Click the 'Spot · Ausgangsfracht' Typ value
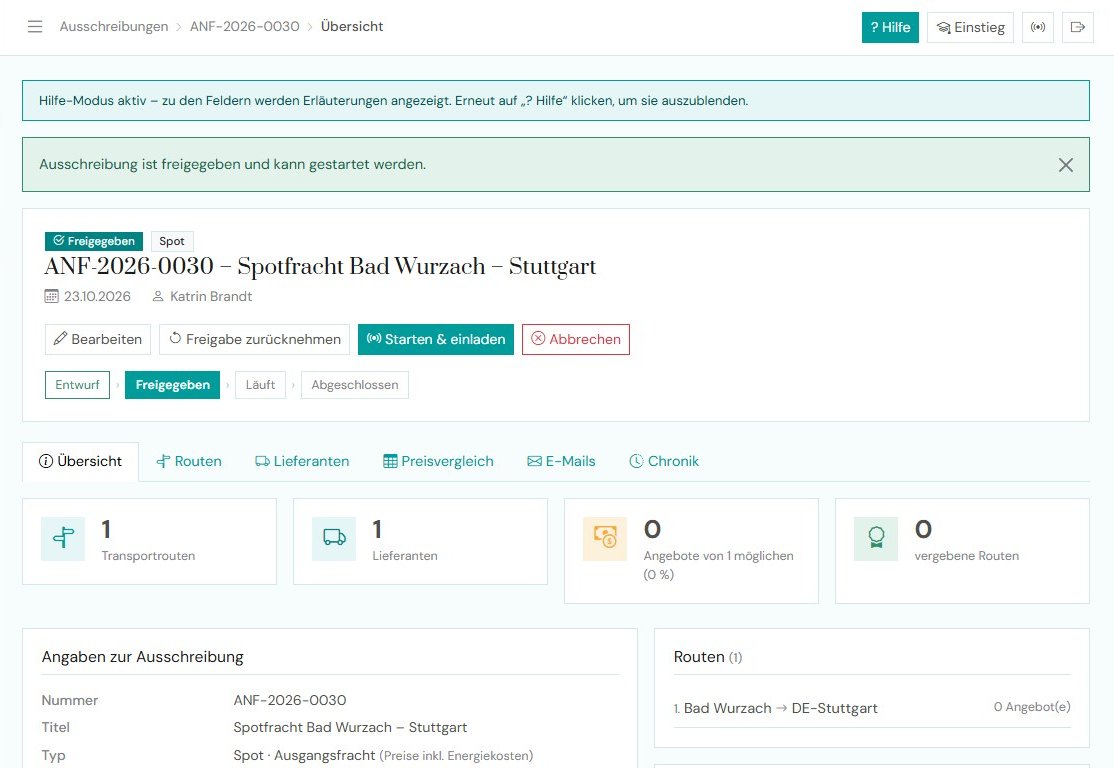The width and height of the screenshot is (1114, 768). (x=304, y=756)
